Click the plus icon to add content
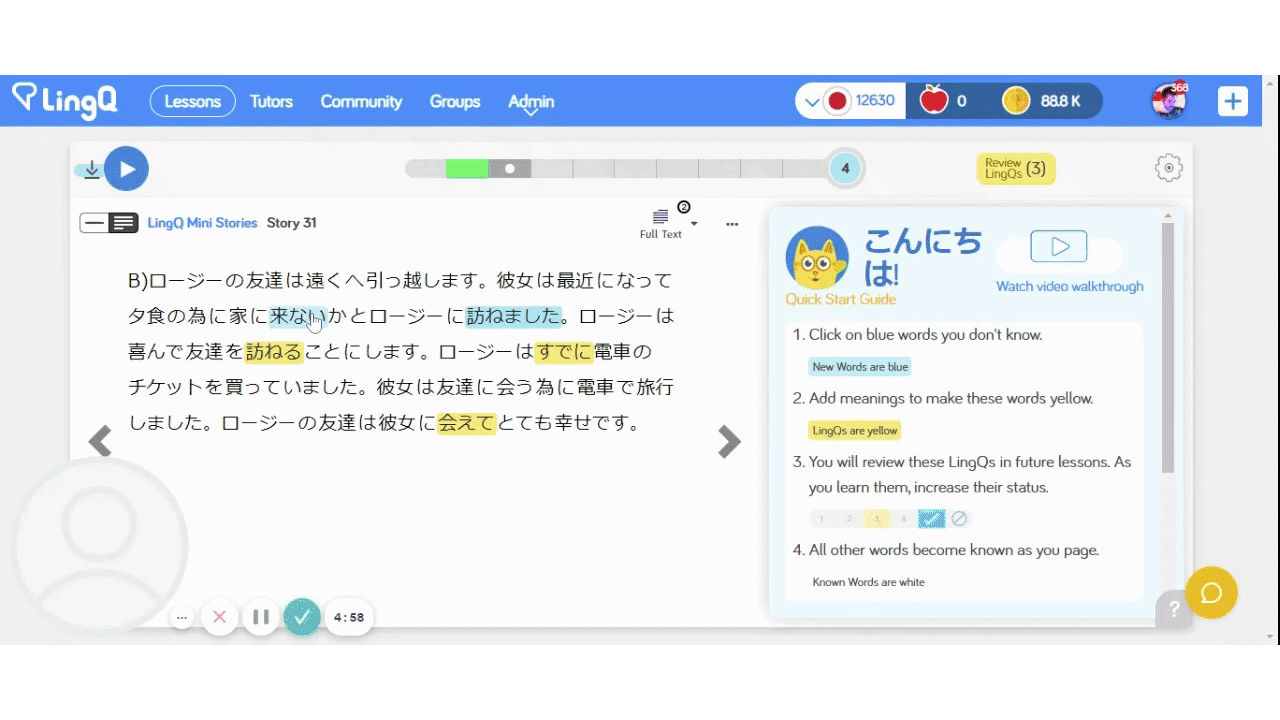Image resolution: width=1280 pixels, height=720 pixels. pyautogui.click(x=1232, y=101)
